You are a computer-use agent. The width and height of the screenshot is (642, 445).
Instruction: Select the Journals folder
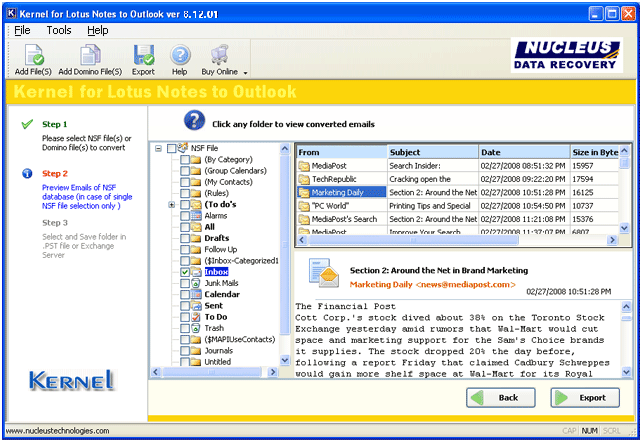(x=219, y=350)
